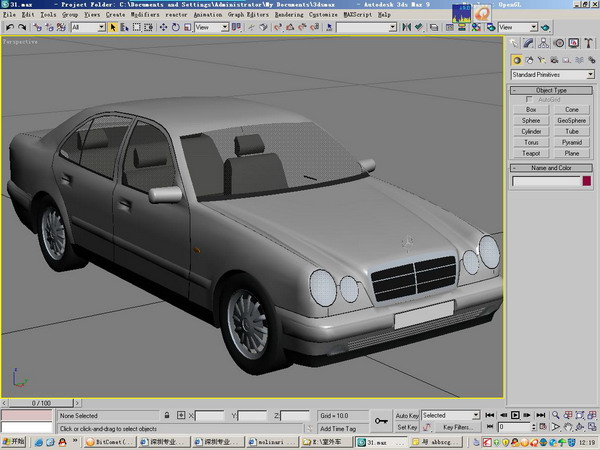The width and height of the screenshot is (600, 450).
Task: Click the GeoSphere primitive button
Action: click(572, 120)
